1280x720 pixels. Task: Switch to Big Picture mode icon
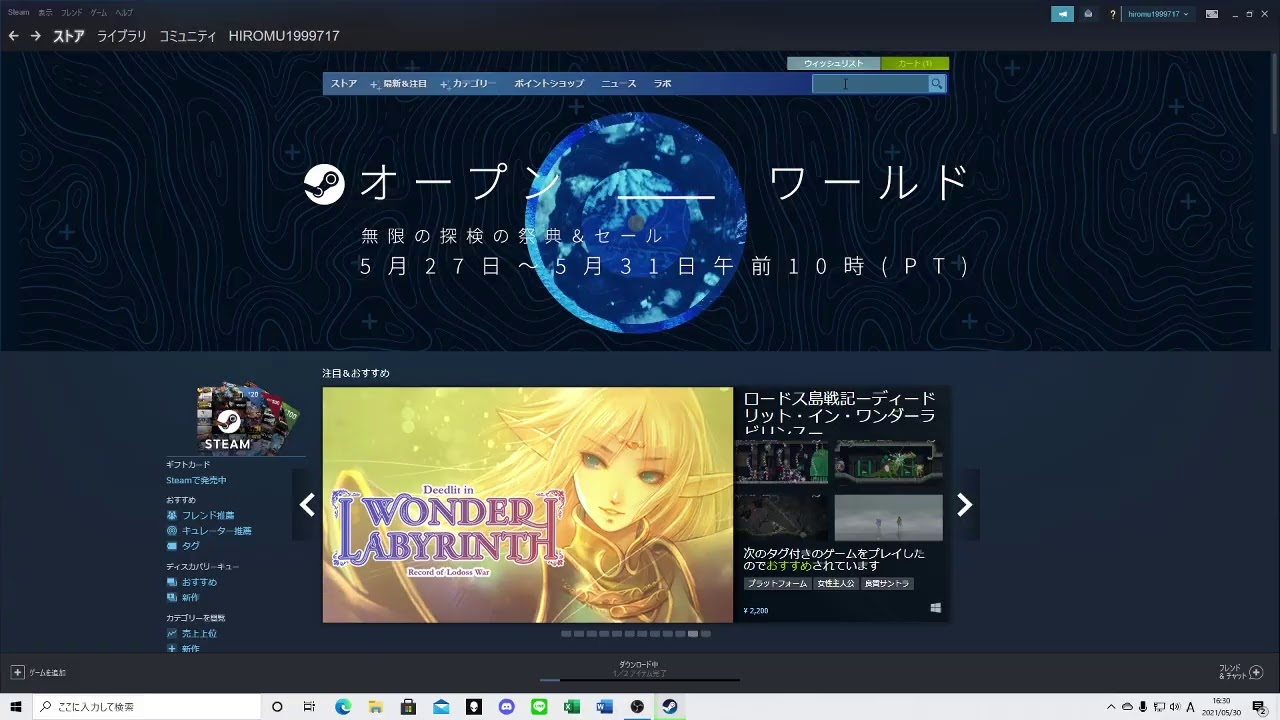(x=1212, y=14)
